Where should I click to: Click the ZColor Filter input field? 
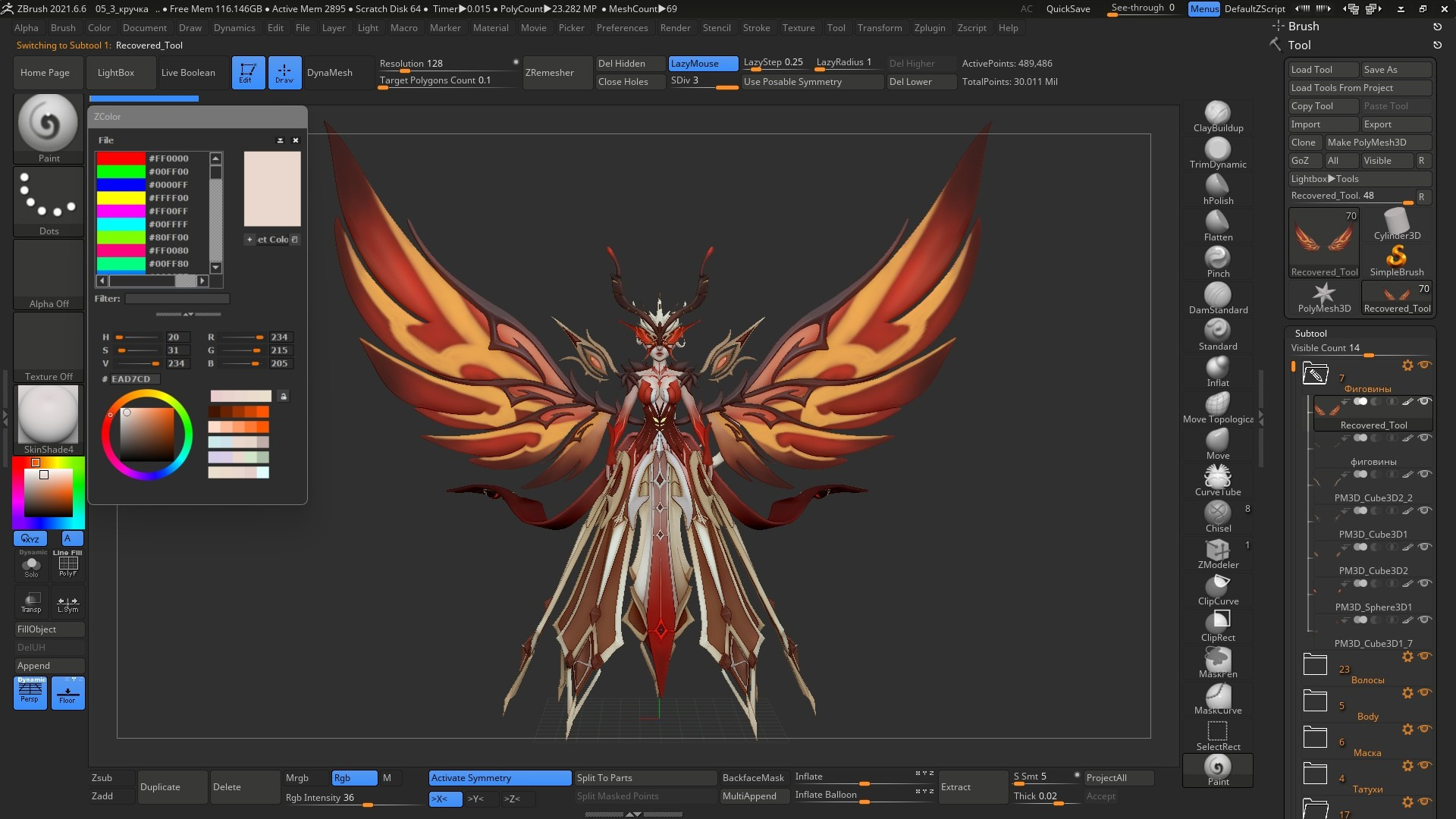click(177, 299)
